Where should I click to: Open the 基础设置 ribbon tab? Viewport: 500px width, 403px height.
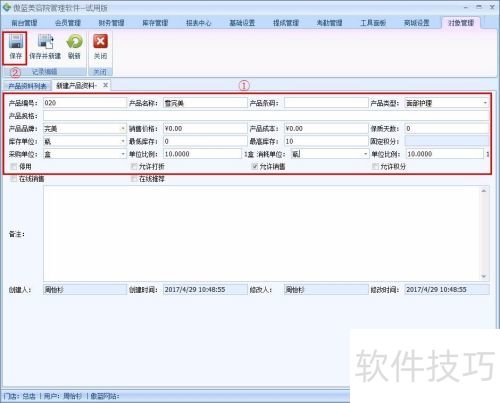tap(242, 23)
